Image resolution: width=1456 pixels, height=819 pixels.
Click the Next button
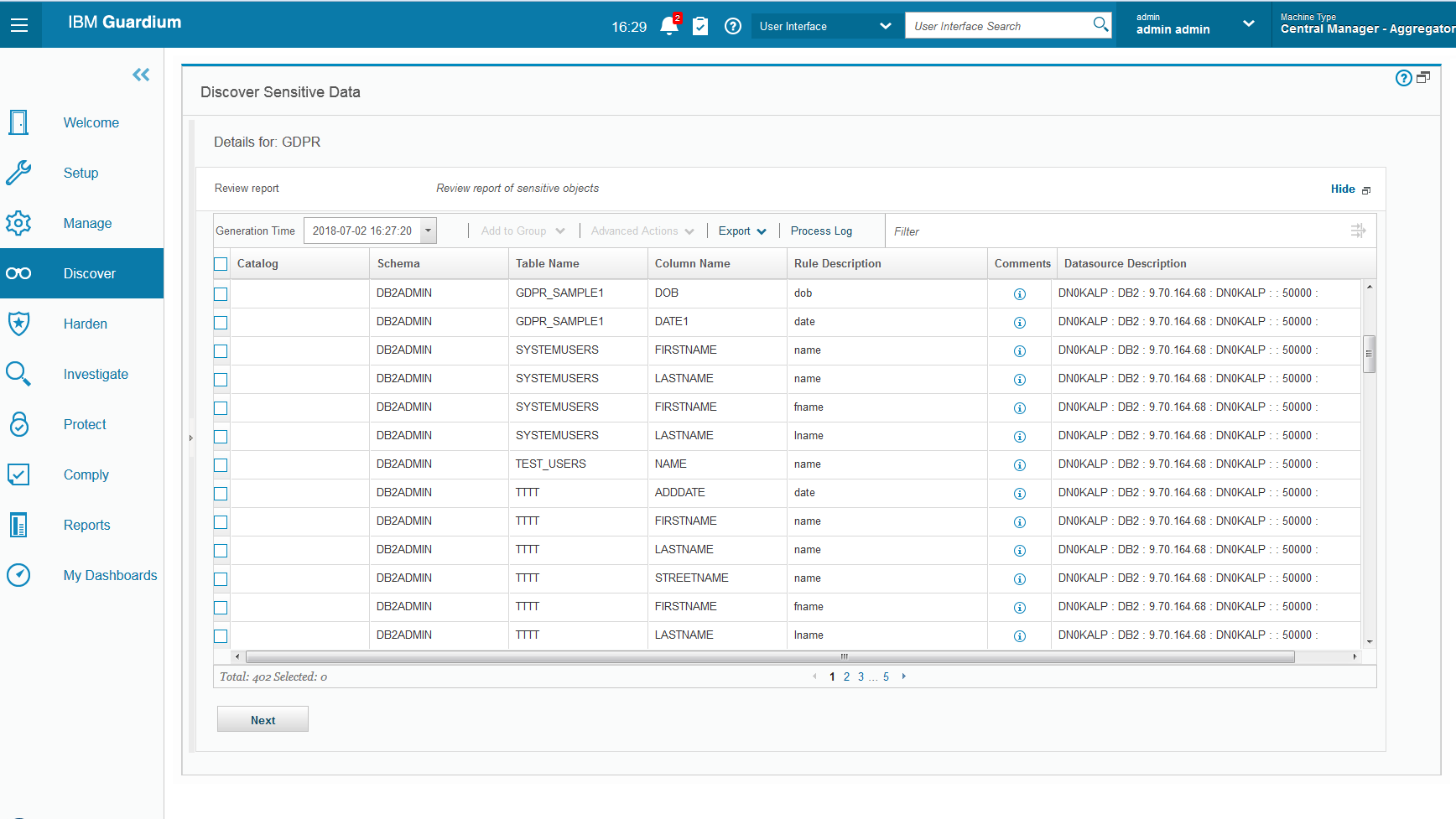pos(263,719)
